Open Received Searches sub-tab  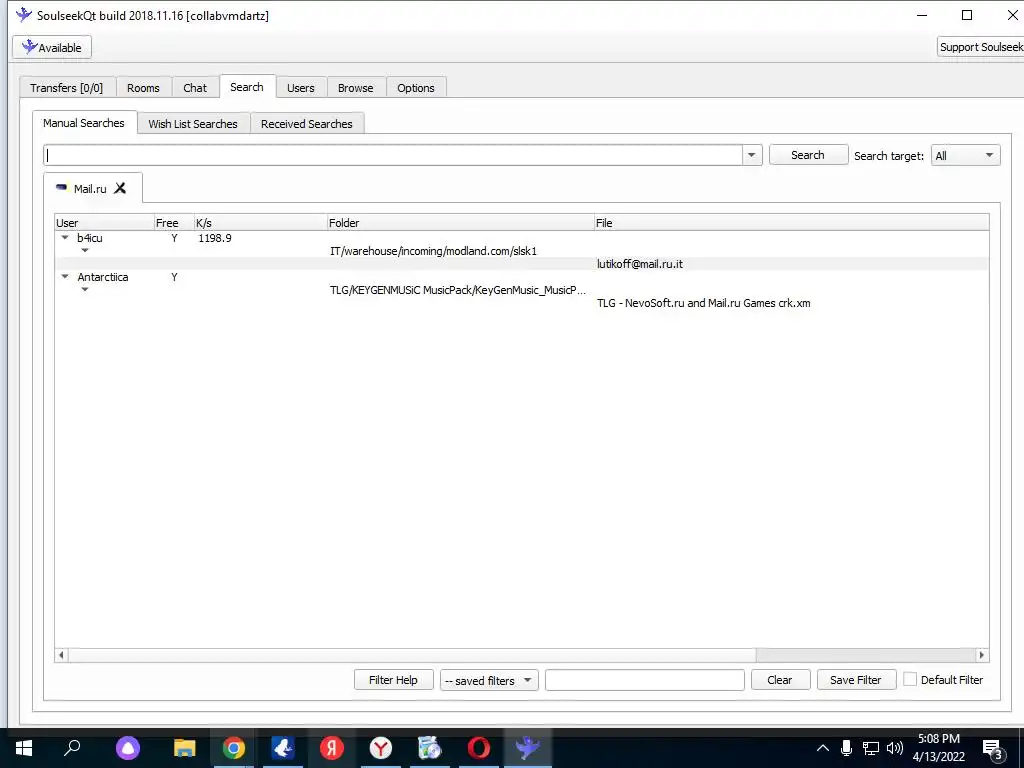coord(306,123)
